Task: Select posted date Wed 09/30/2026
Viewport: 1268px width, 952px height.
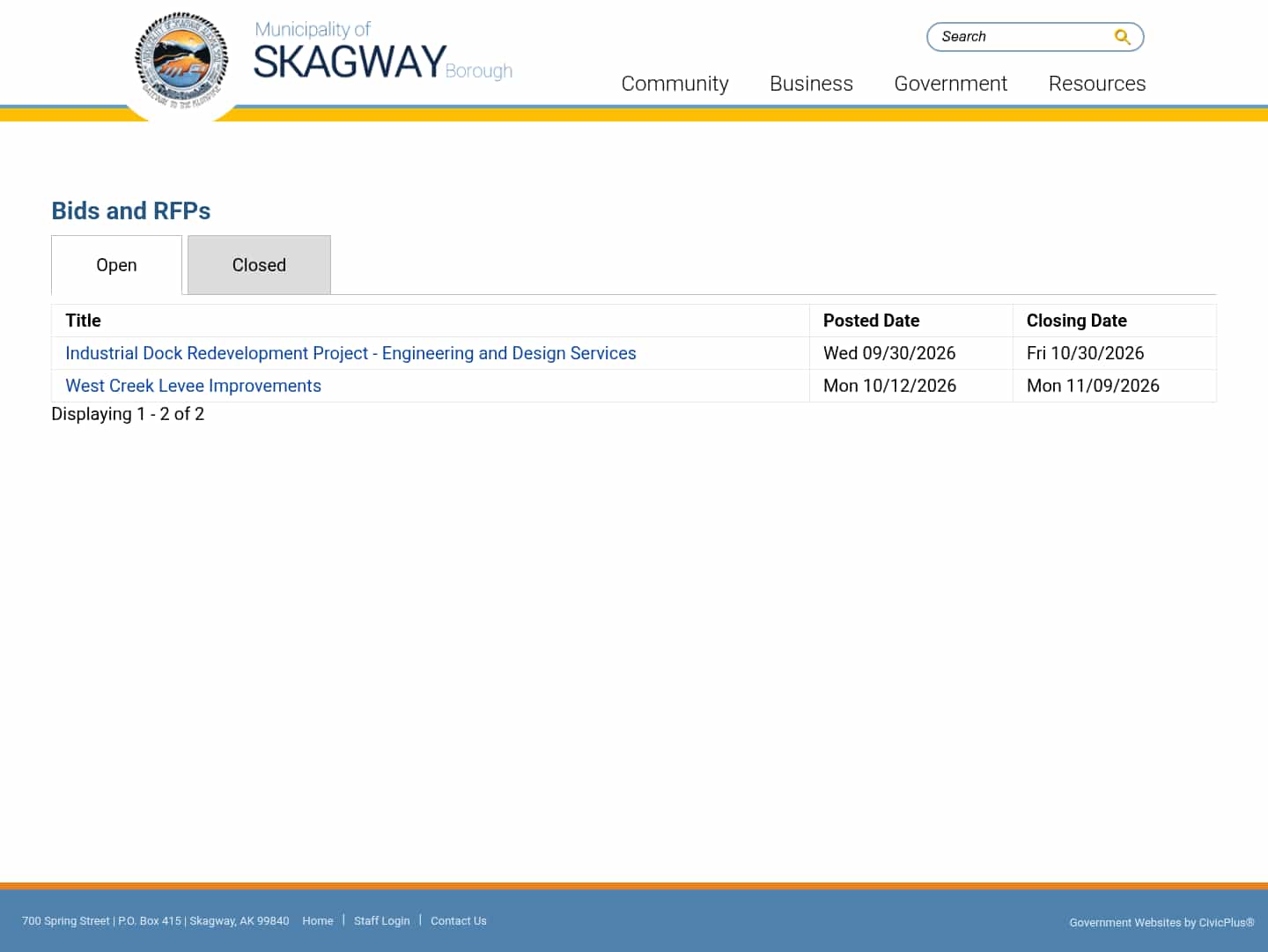Action: (x=889, y=353)
